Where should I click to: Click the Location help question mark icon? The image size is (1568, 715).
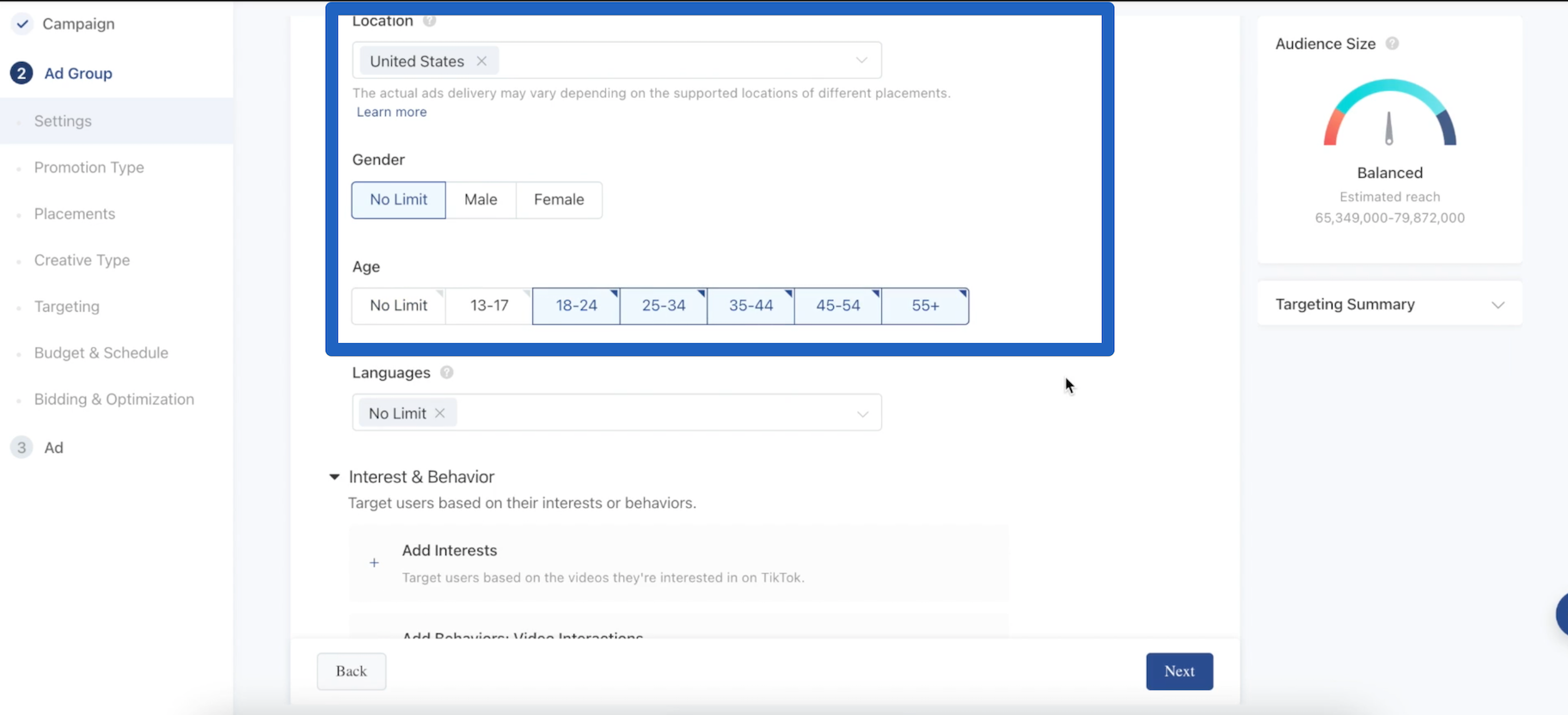coord(429,21)
